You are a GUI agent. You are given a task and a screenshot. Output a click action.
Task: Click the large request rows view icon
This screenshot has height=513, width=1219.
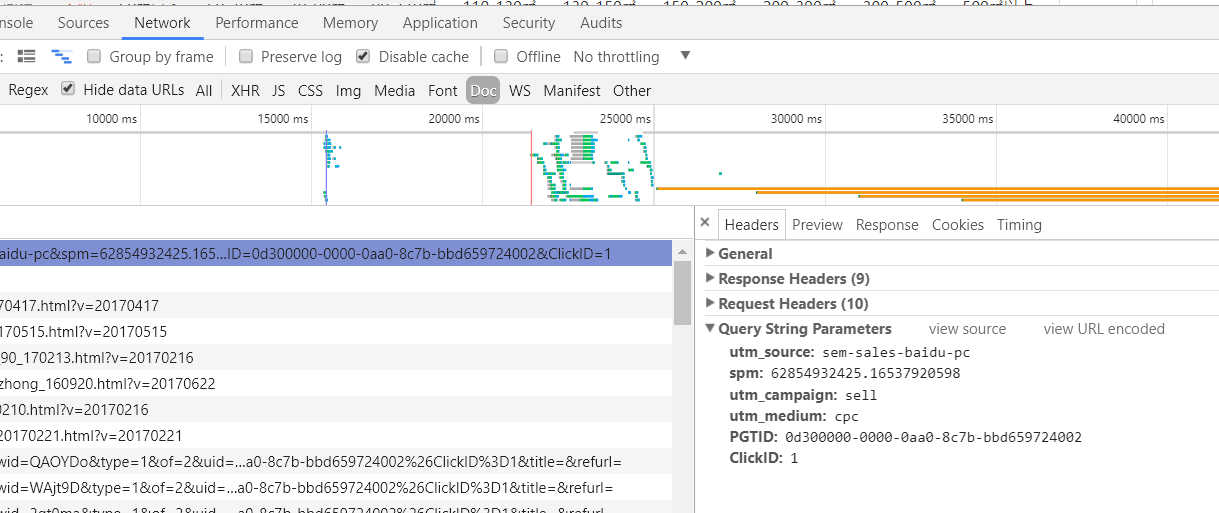pos(27,56)
